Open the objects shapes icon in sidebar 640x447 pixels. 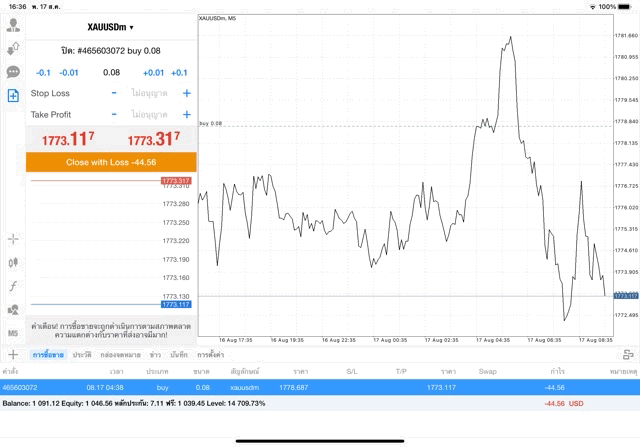pos(13,310)
